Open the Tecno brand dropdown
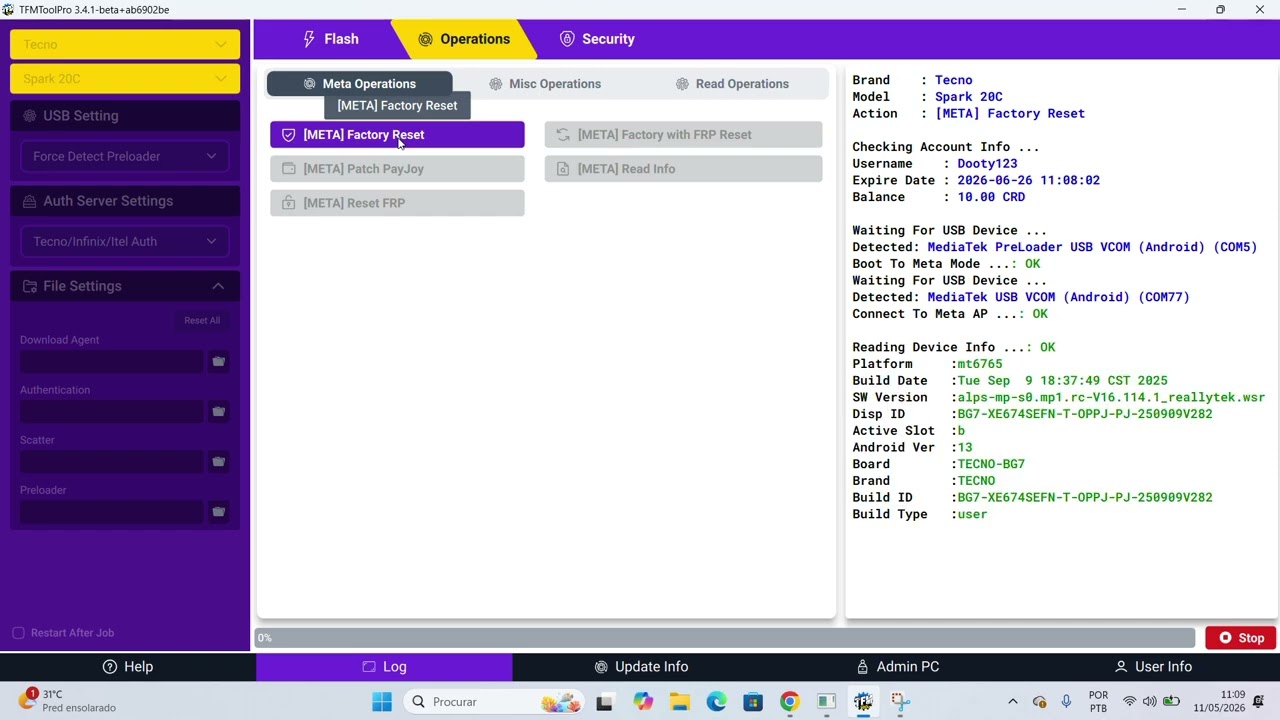Image resolution: width=1280 pixels, height=720 pixels. pyautogui.click(x=125, y=44)
